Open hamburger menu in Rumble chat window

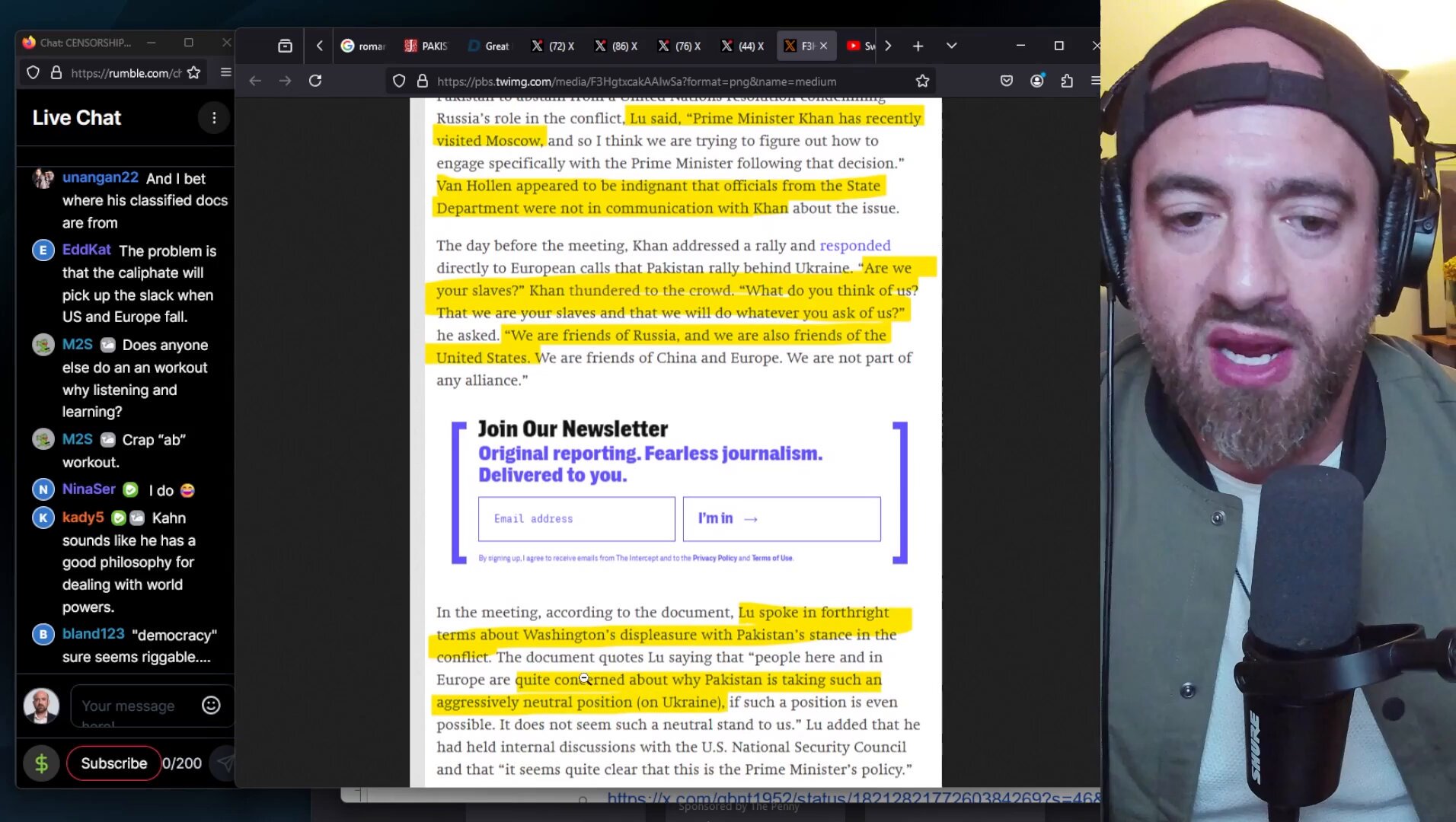pyautogui.click(x=225, y=72)
